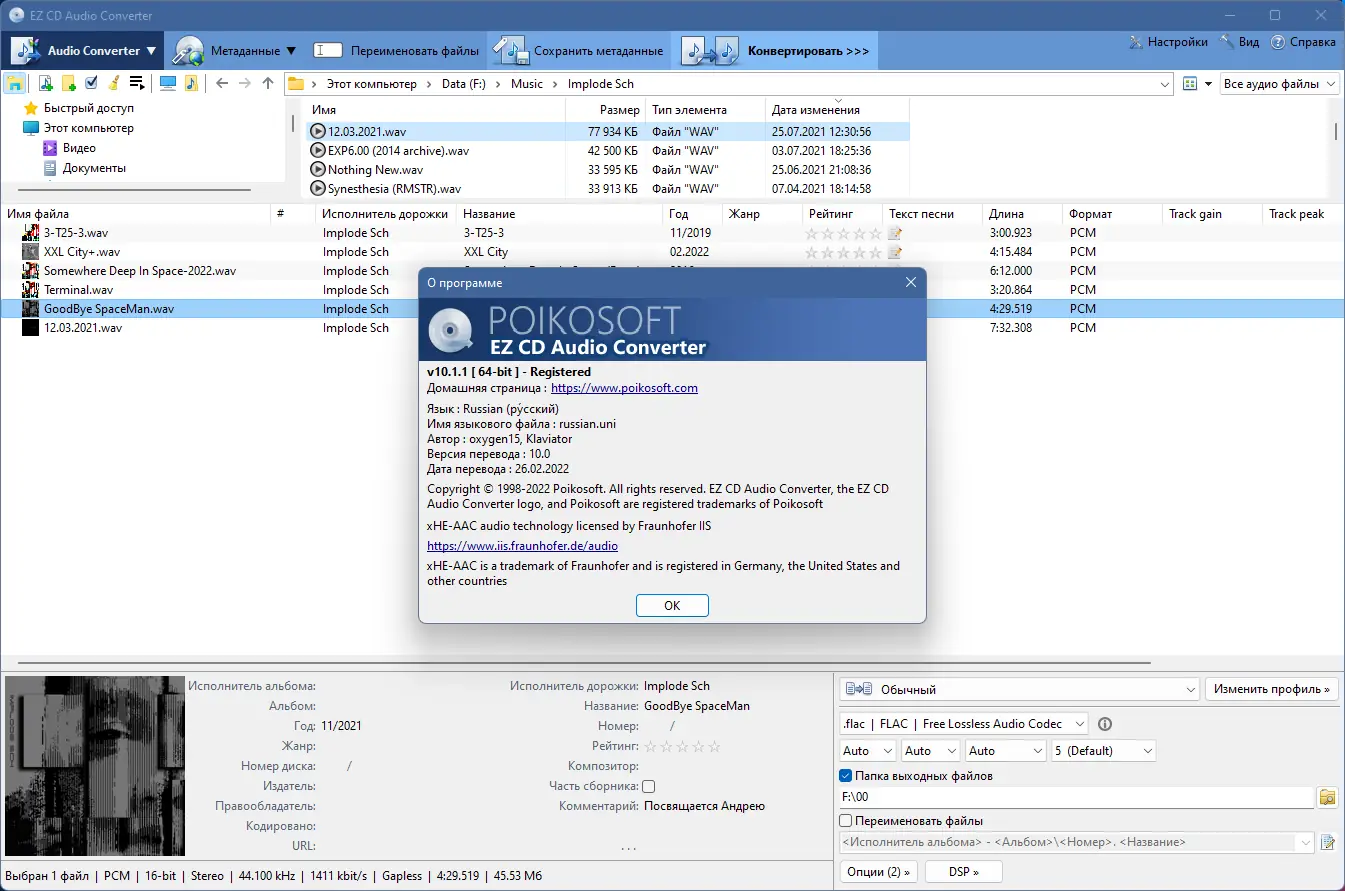
Task: Click OK in the About dialog
Action: click(672, 605)
